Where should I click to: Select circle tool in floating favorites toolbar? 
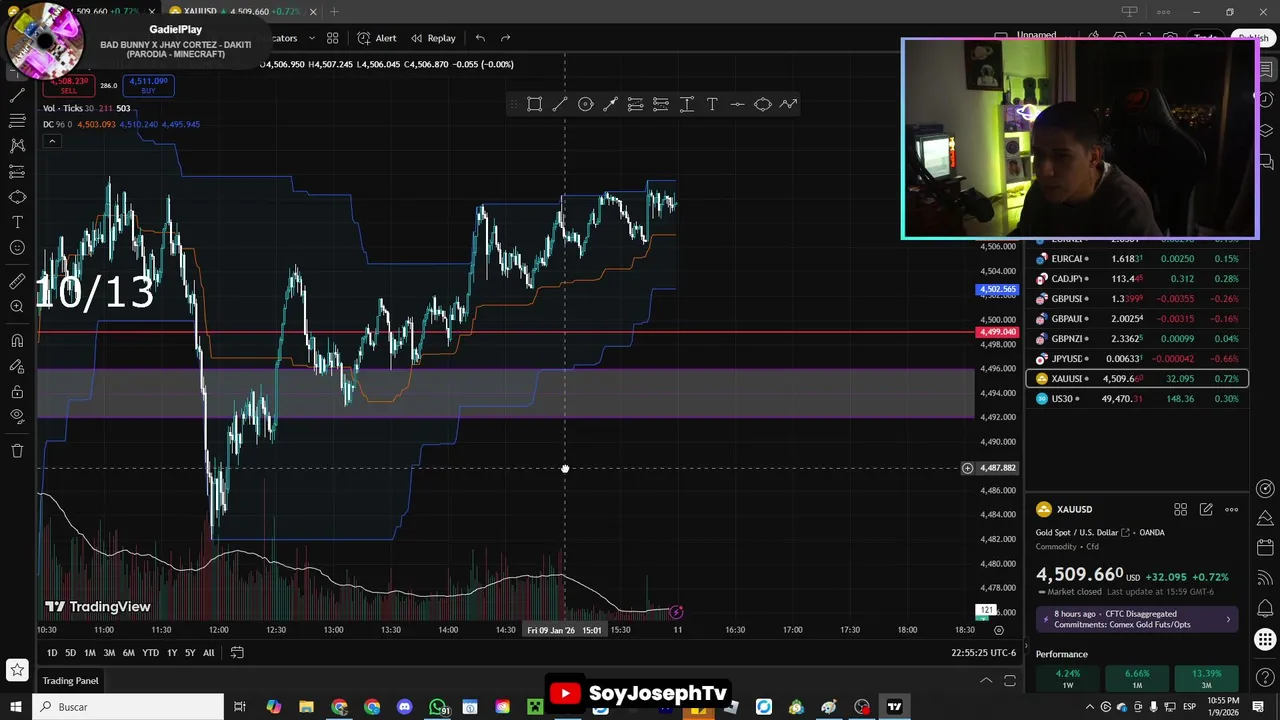(x=586, y=104)
